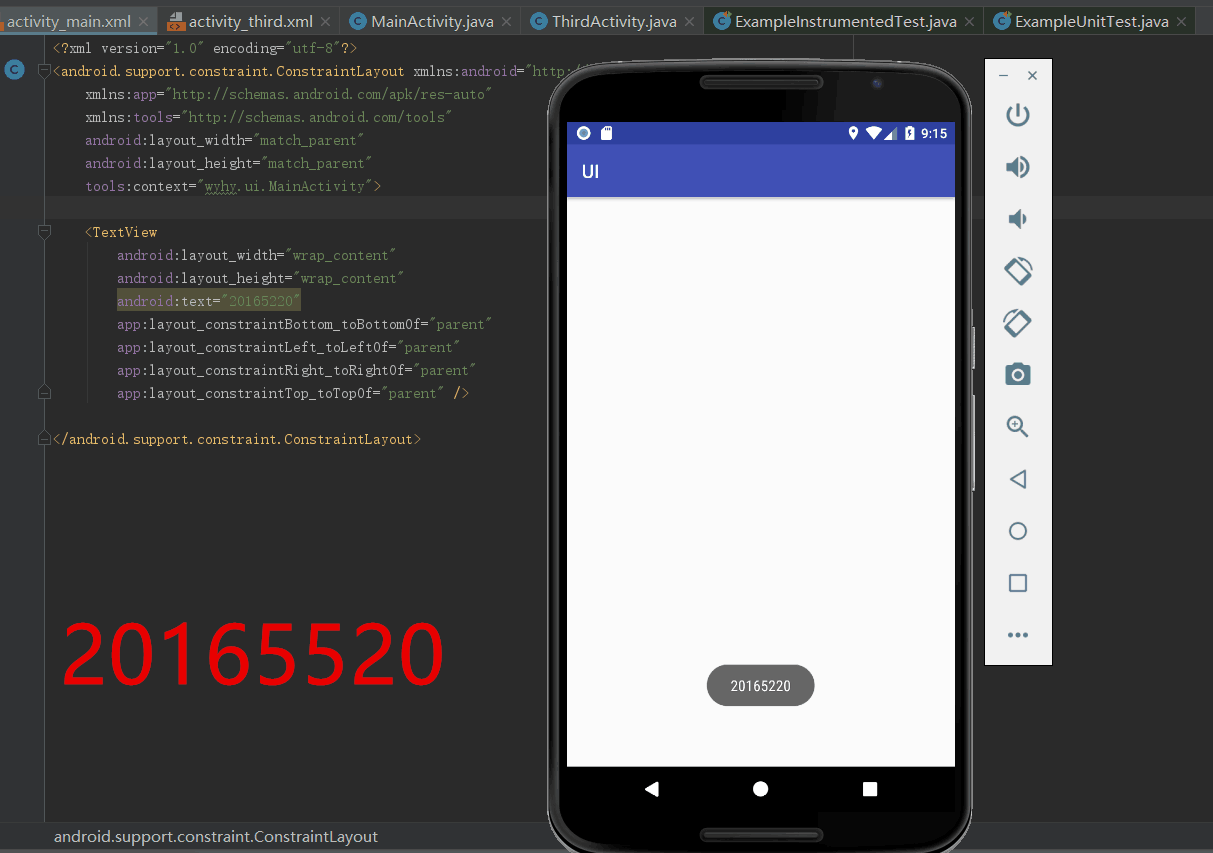Click android:layout_width match_parent line

pos(225,140)
